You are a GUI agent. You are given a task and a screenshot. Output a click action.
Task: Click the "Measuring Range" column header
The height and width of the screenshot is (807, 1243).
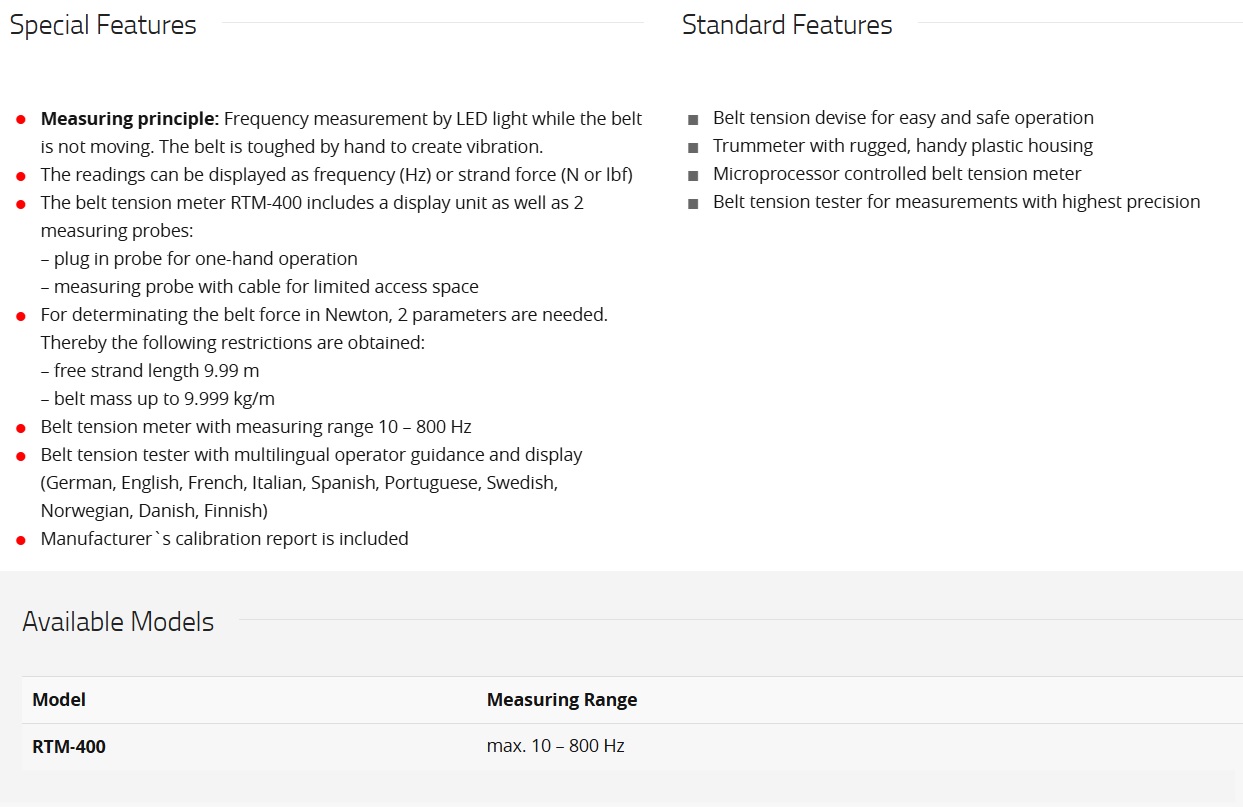[x=562, y=700]
